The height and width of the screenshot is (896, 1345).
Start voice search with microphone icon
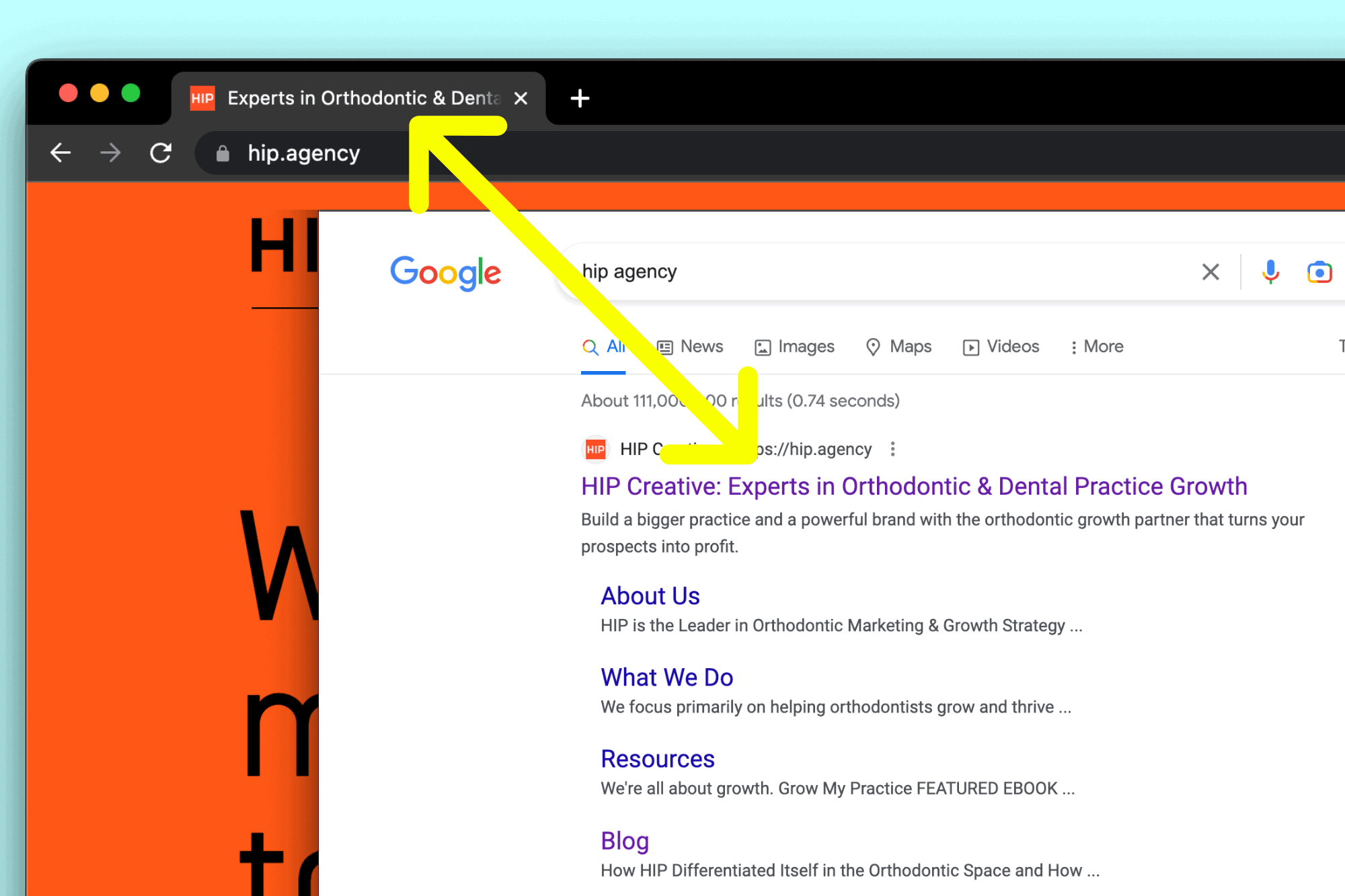tap(1270, 272)
